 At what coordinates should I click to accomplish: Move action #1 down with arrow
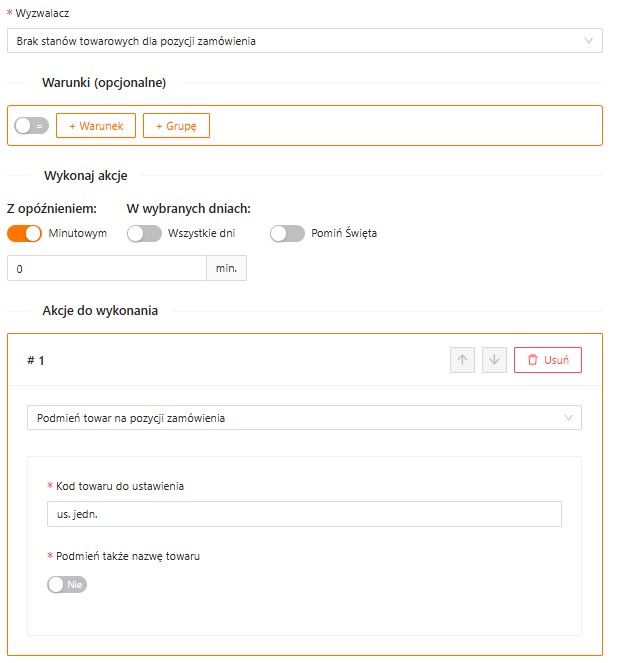point(494,360)
